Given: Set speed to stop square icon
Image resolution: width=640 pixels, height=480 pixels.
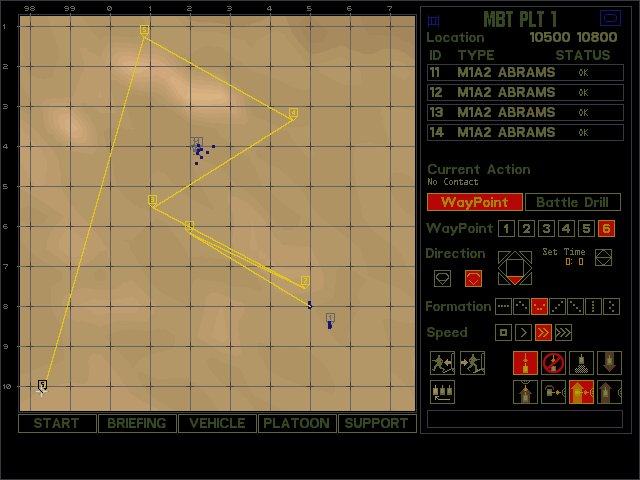Looking at the screenshot, I should 504,333.
